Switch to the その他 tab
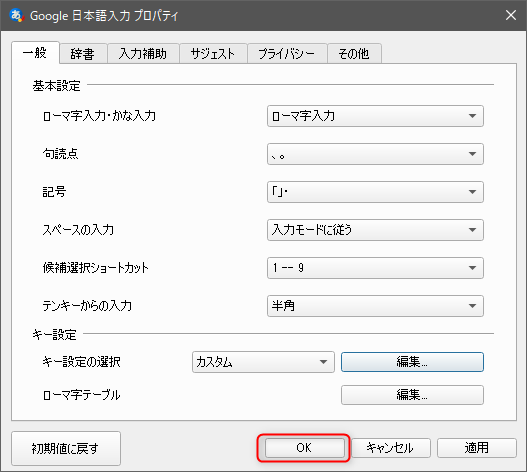Viewport: 527px width, 472px height. pos(354,53)
